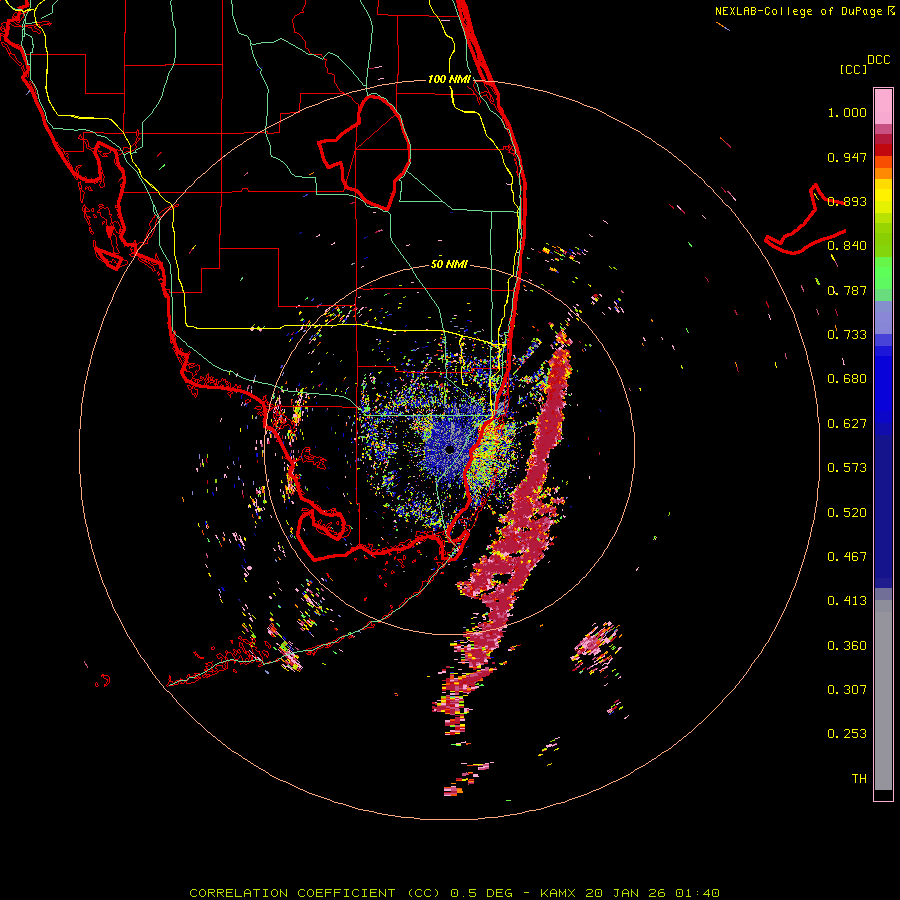The image size is (900, 900).
Task: Click the DCC label above the color bar
Action: tap(878, 60)
